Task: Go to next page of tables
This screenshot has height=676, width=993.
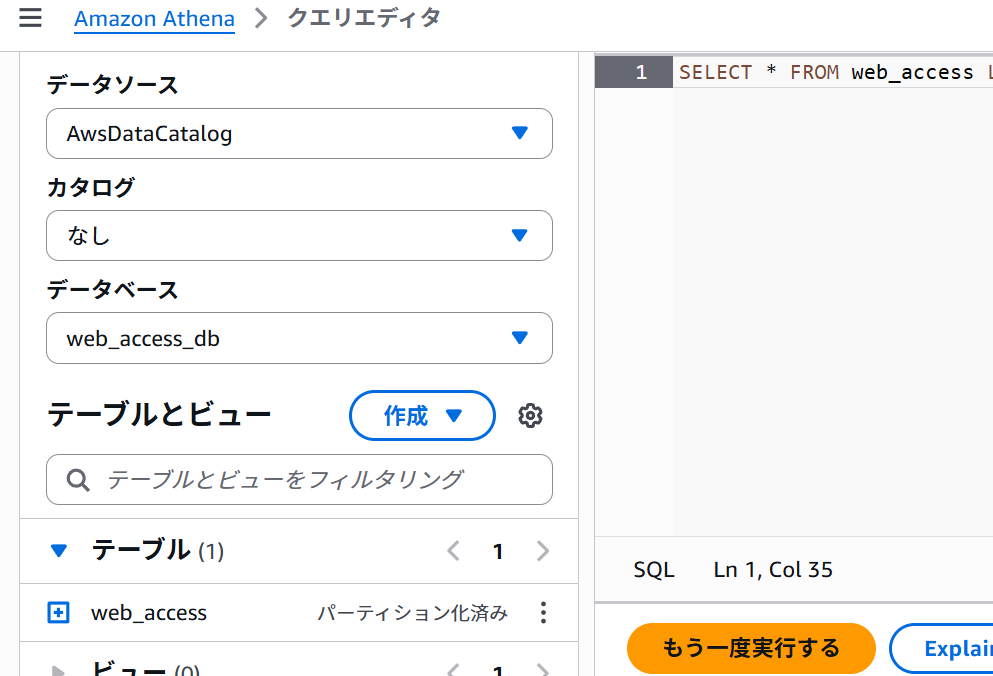Action: click(x=543, y=551)
